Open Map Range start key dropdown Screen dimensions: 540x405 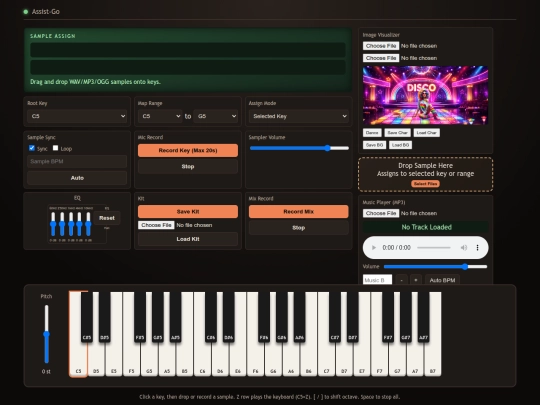(x=160, y=116)
